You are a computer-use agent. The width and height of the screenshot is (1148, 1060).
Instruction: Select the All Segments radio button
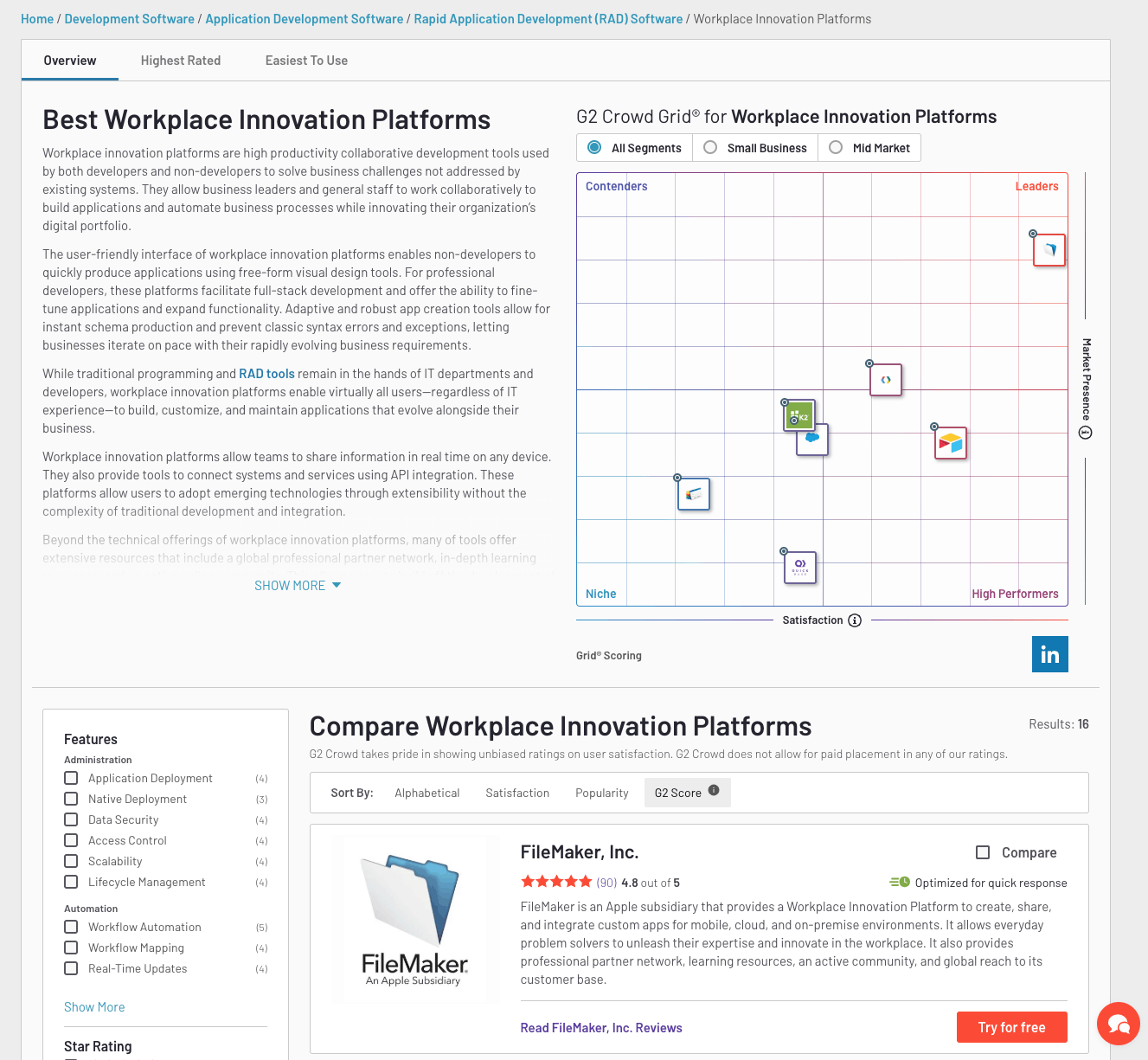pos(594,147)
